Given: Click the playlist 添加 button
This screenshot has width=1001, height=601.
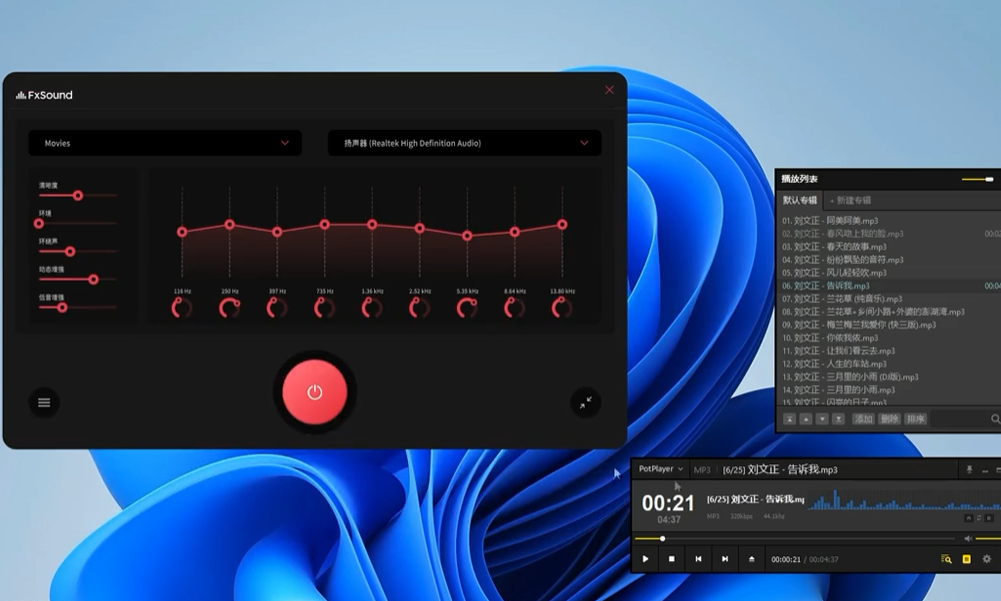Looking at the screenshot, I should (x=863, y=419).
